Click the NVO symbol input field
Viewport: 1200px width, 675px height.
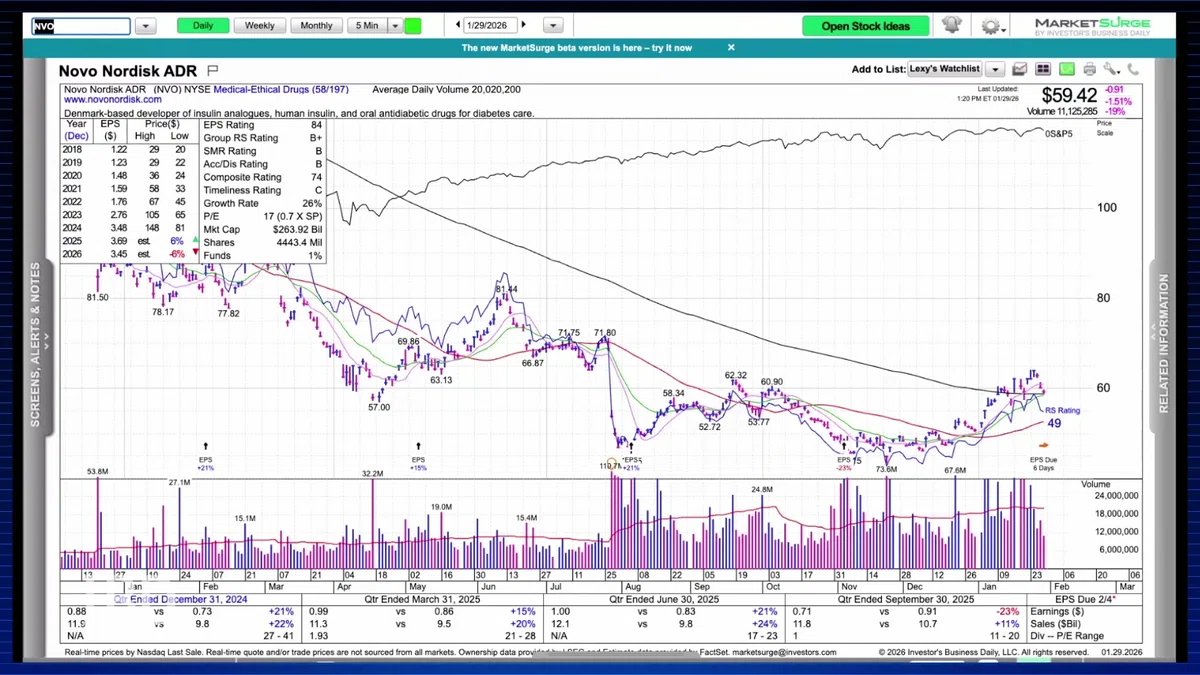pyautogui.click(x=80, y=26)
